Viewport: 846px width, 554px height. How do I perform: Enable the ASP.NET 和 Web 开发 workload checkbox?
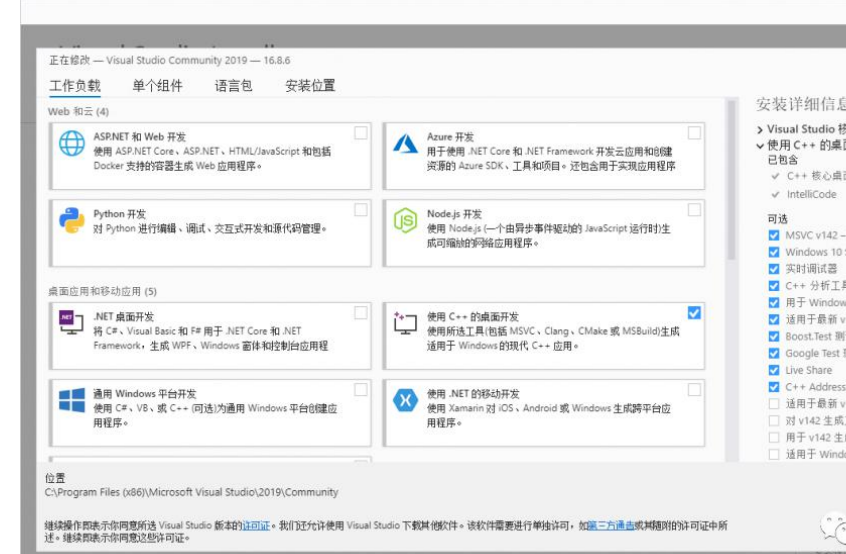click(x=361, y=133)
